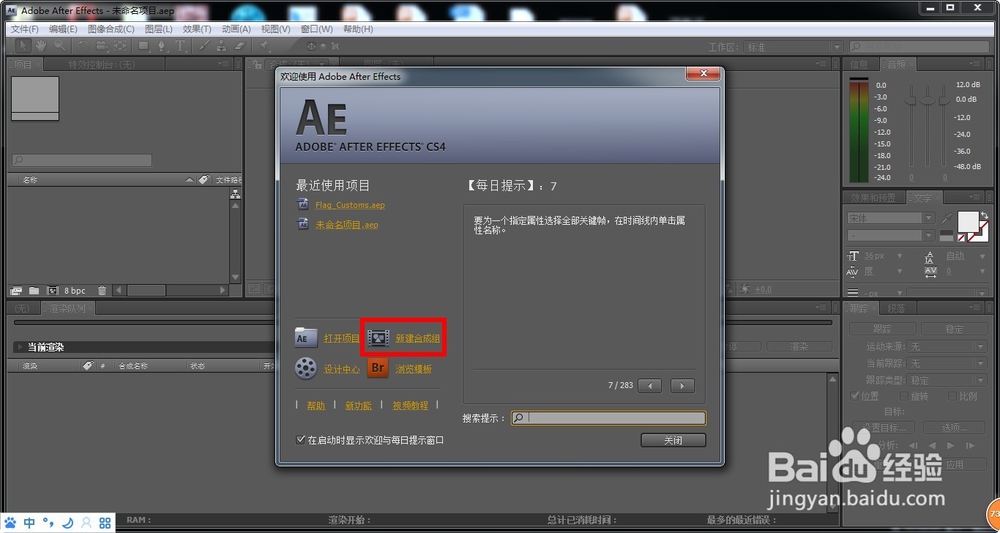Show the next daily tip arrow button

(682, 385)
